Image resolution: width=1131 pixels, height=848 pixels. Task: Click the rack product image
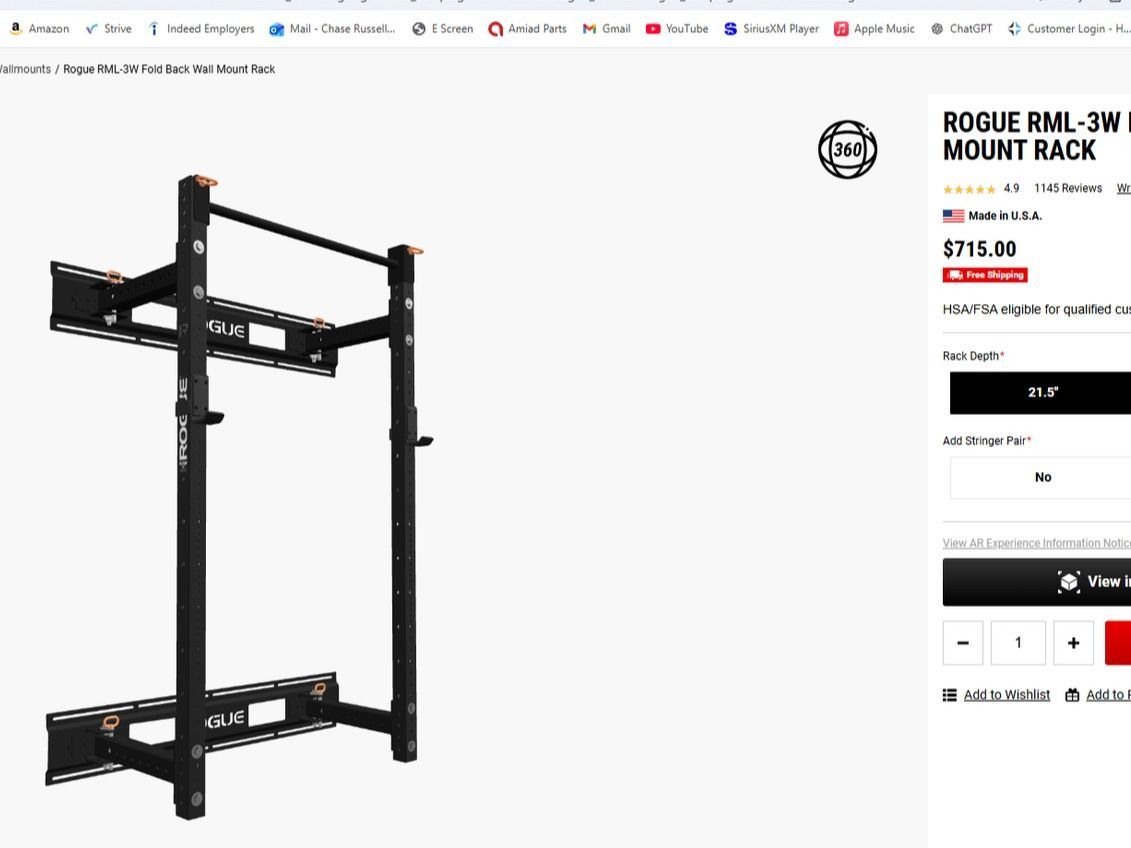(x=238, y=496)
